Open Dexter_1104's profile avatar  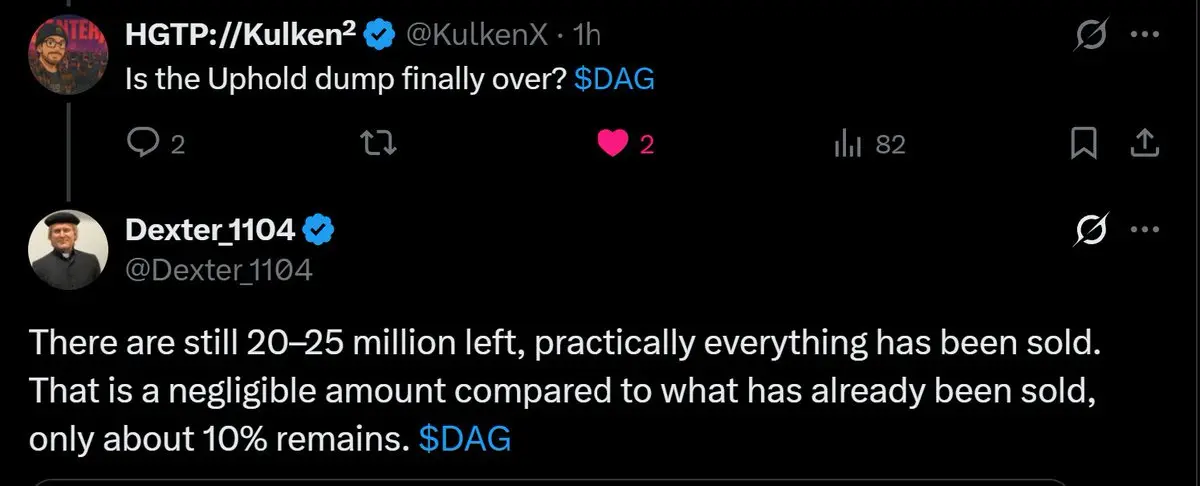[x=68, y=248]
